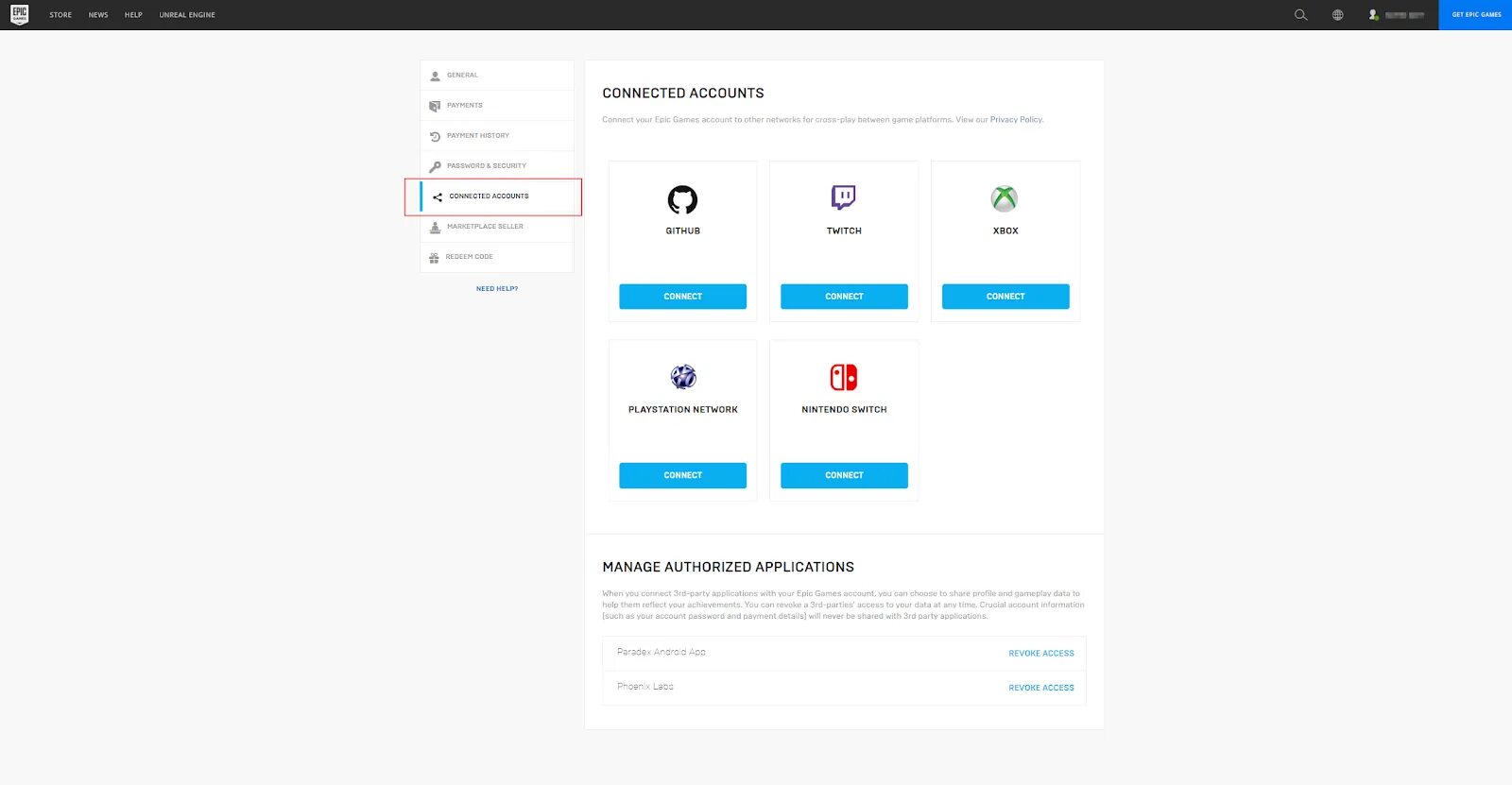Click the Redeem Code gift icon
Viewport: 1512px width, 785px height.
point(434,257)
